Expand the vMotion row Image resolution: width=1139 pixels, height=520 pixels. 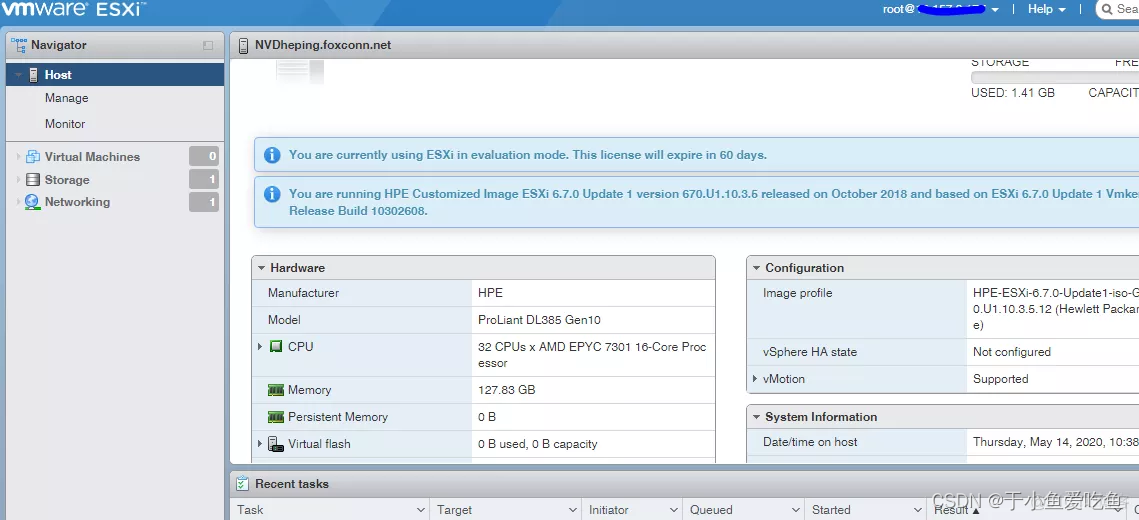pyautogui.click(x=755, y=379)
